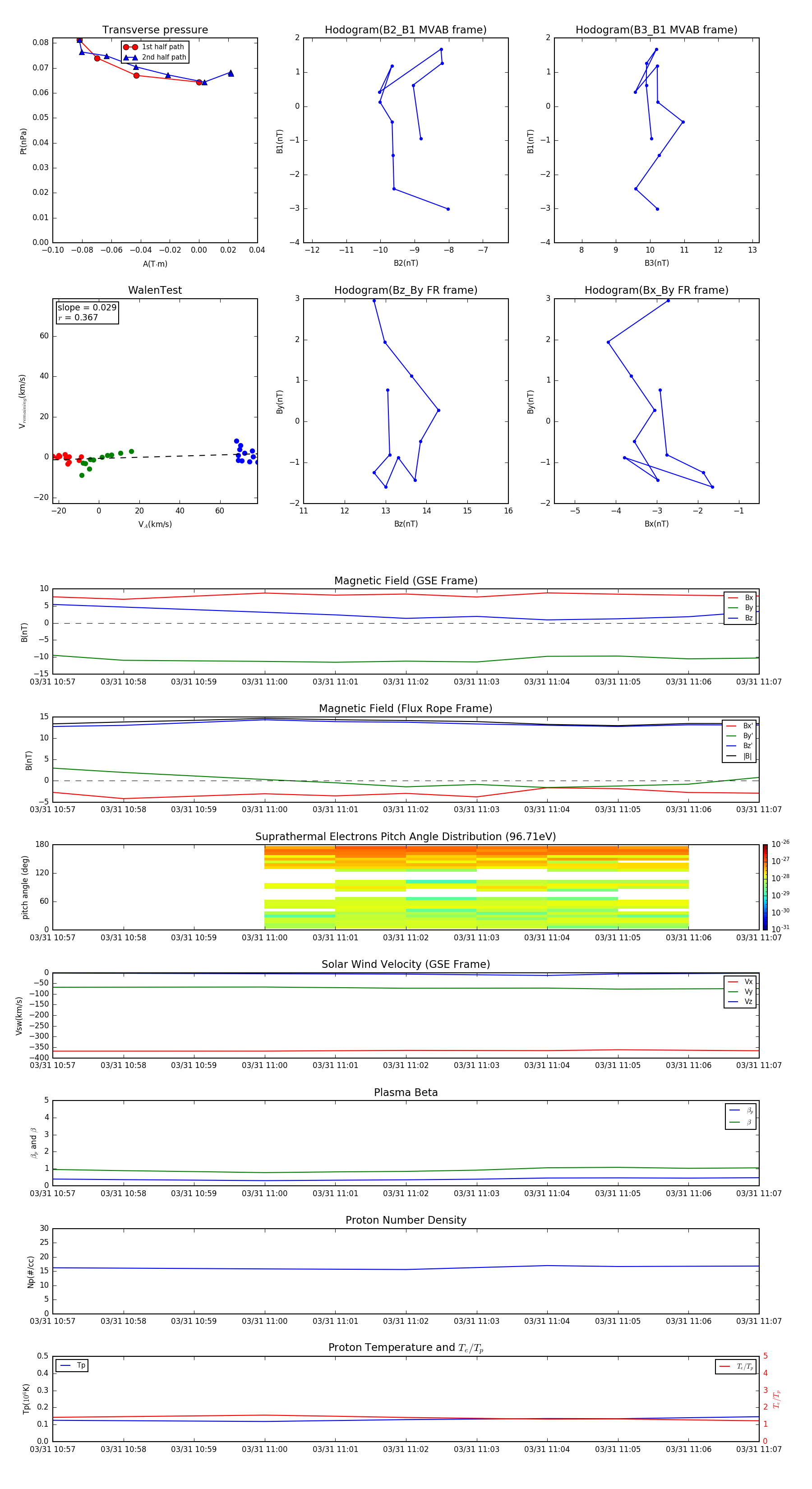Click the 'slope = 0.029' annotation

(x=87, y=308)
